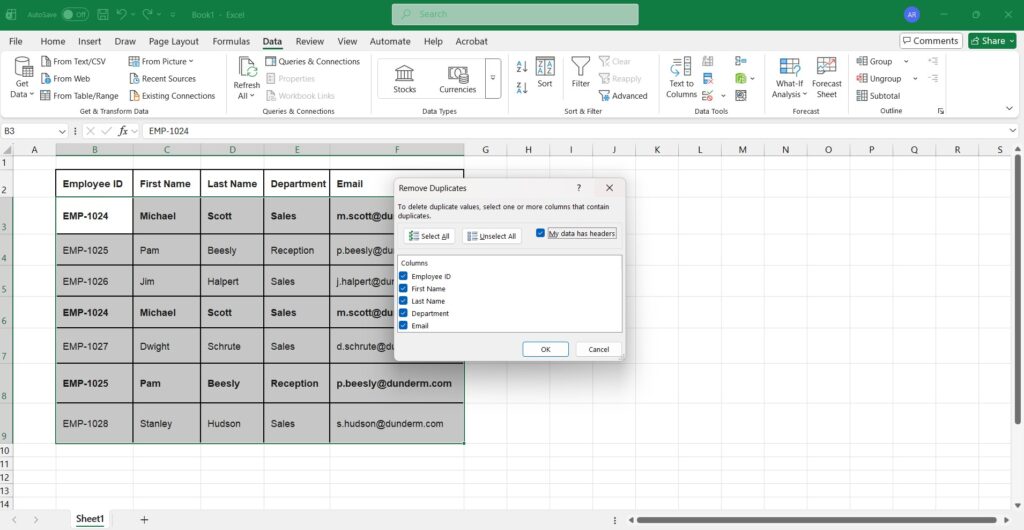Click the Unselect All button
This screenshot has width=1024, height=530.
pos(491,236)
